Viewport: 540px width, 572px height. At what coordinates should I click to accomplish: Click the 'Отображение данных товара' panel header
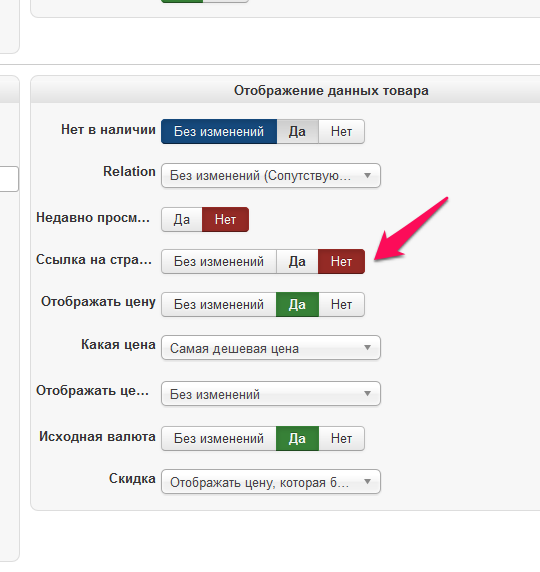(x=331, y=90)
